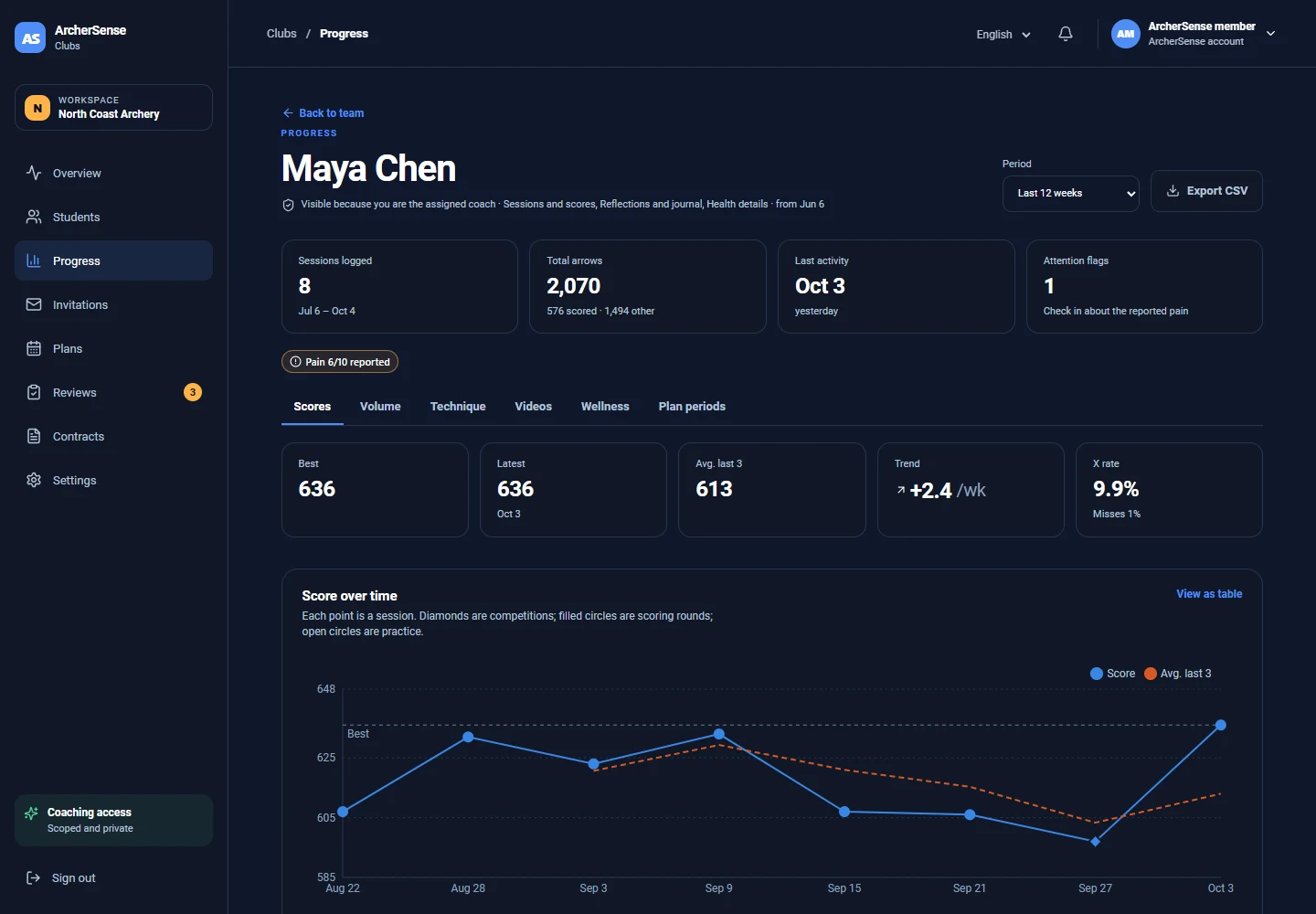Open the North Coast Archery workspace switcher
This screenshot has height=914, width=1316.
click(113, 108)
